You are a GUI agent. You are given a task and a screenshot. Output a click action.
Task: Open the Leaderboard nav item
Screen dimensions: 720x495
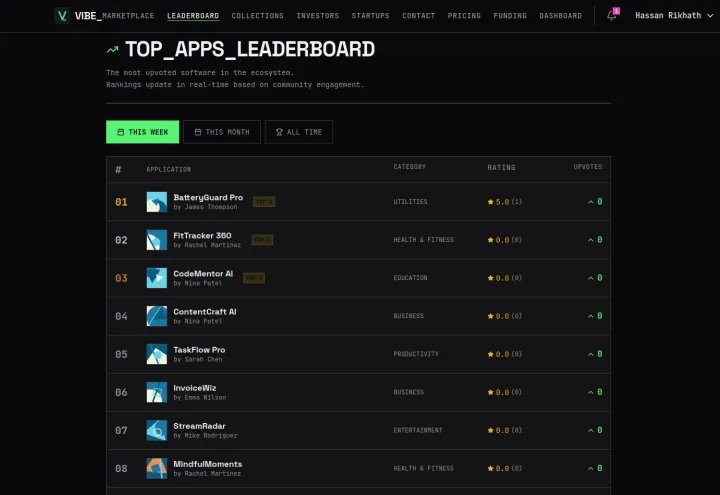(193, 16)
